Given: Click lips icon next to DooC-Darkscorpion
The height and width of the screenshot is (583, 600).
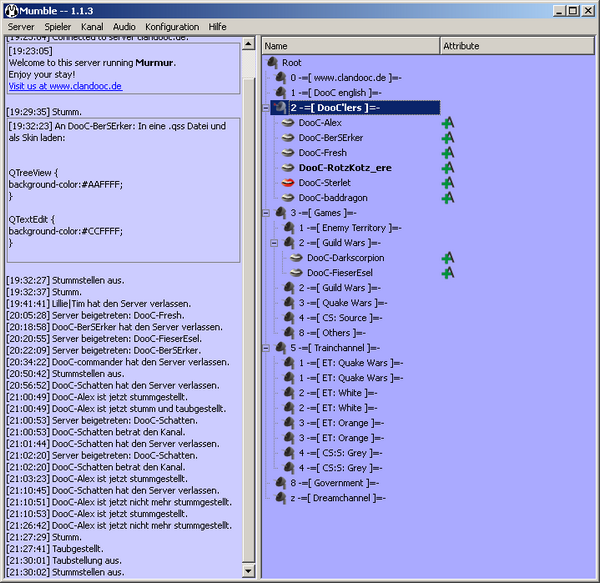Looking at the screenshot, I should (296, 258).
